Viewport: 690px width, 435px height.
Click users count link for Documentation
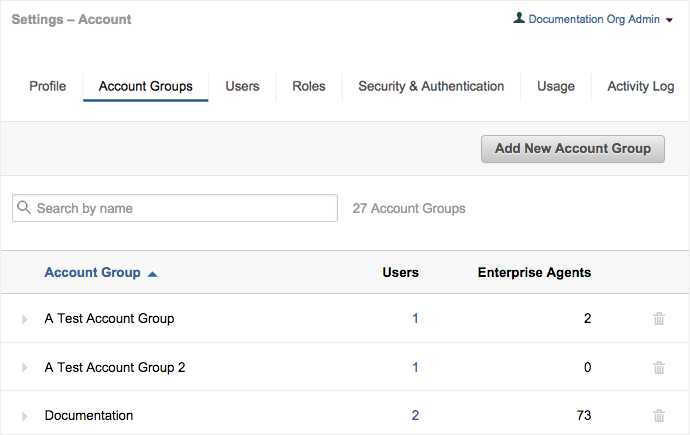415,416
